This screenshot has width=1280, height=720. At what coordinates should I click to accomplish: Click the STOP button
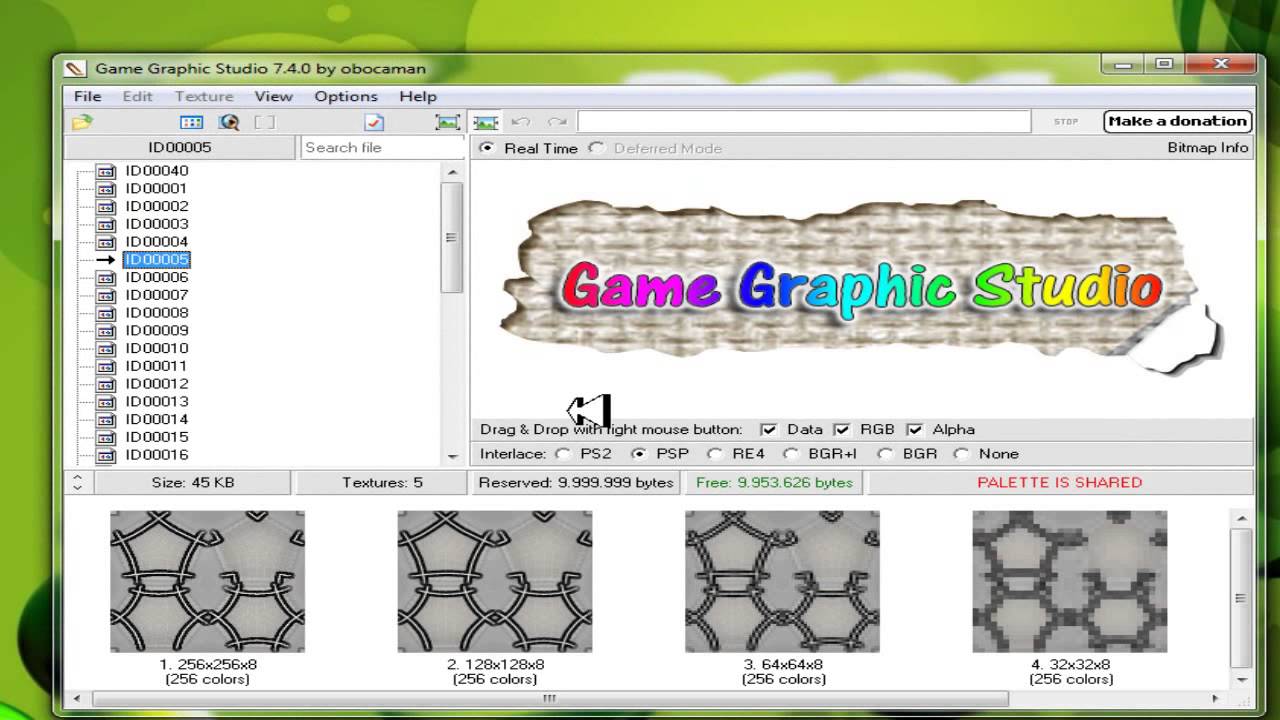coord(1066,122)
